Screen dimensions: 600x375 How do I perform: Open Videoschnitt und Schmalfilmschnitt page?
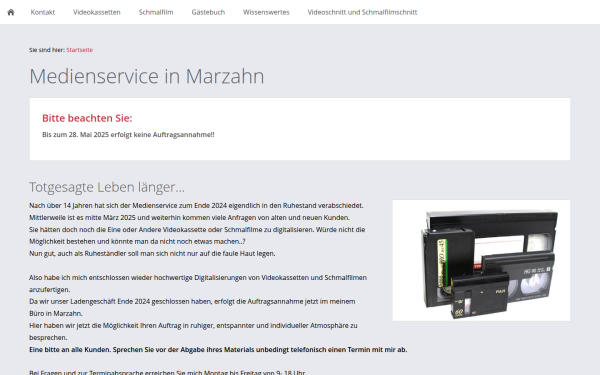coord(362,12)
